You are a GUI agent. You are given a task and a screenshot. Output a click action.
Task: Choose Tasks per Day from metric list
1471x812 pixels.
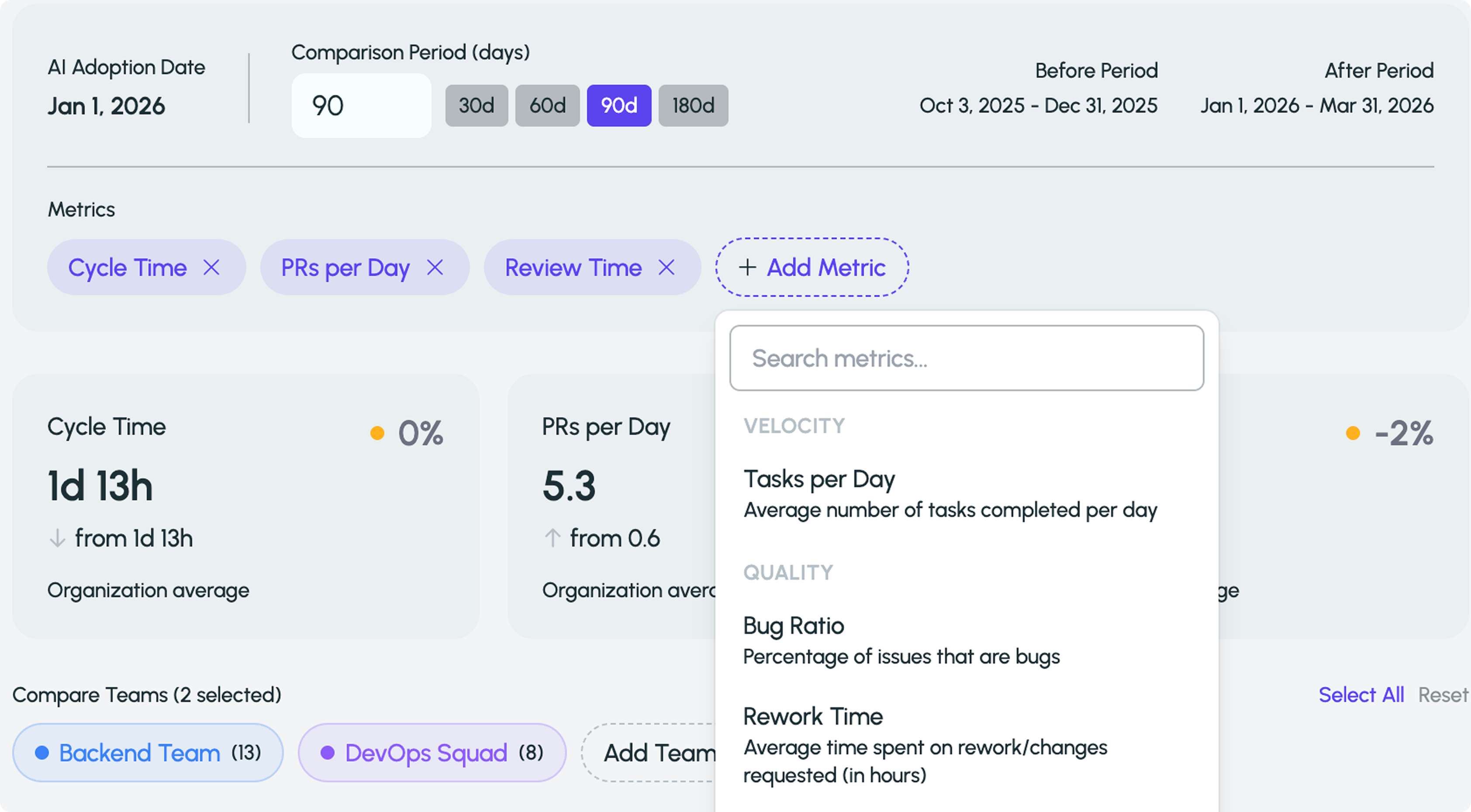819,479
